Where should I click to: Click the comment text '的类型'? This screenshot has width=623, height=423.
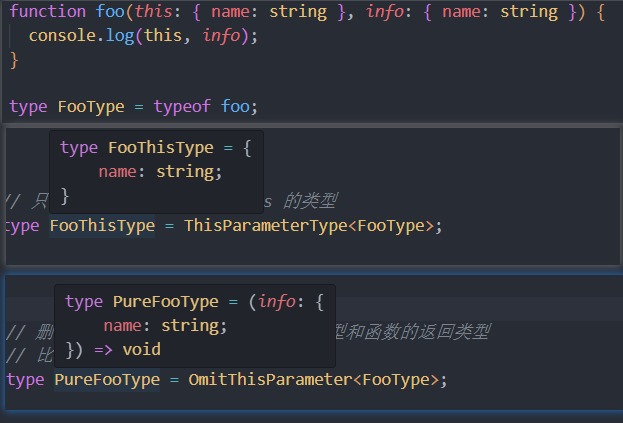[x=310, y=201]
